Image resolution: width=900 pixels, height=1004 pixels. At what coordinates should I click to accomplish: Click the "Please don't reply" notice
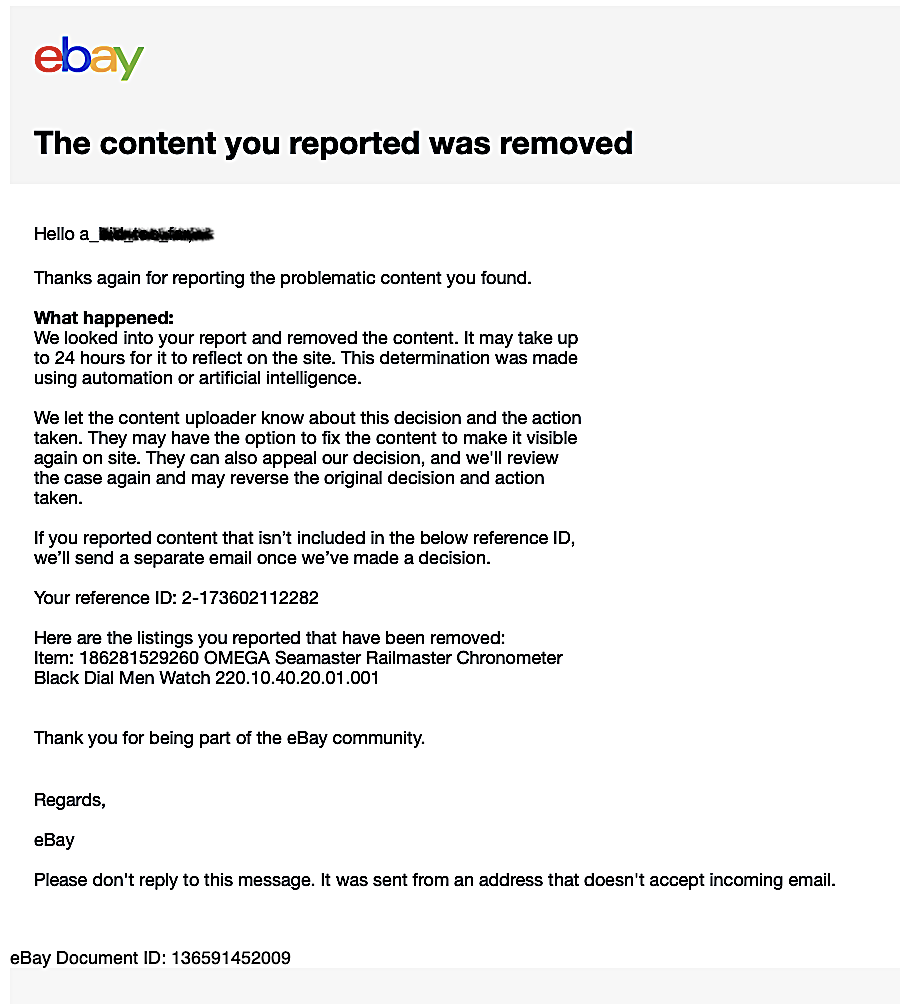point(434,880)
